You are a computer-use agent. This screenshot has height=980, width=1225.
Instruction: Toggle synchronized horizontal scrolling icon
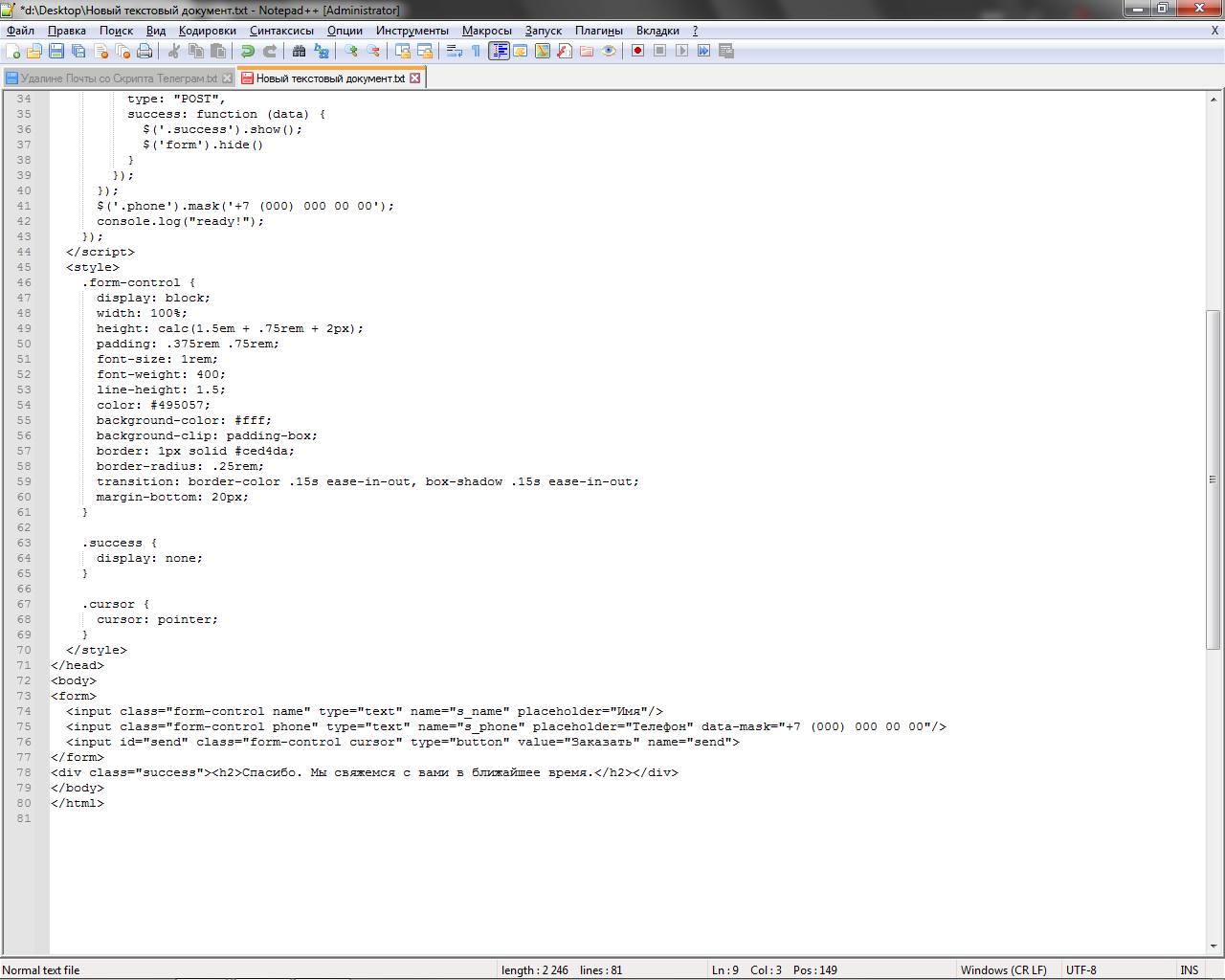coord(425,51)
